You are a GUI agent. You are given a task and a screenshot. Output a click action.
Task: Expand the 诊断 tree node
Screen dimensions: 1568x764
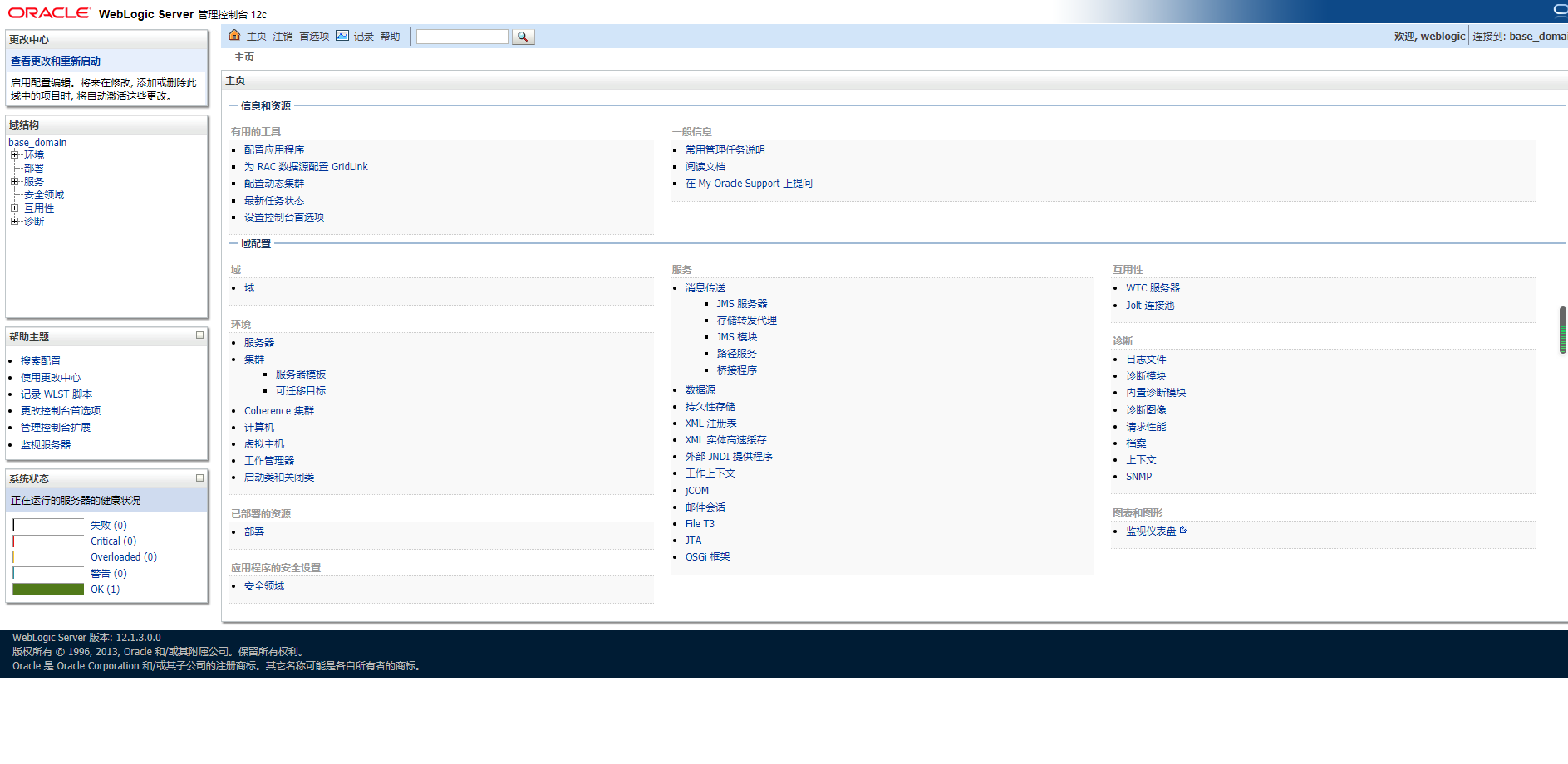tap(14, 222)
